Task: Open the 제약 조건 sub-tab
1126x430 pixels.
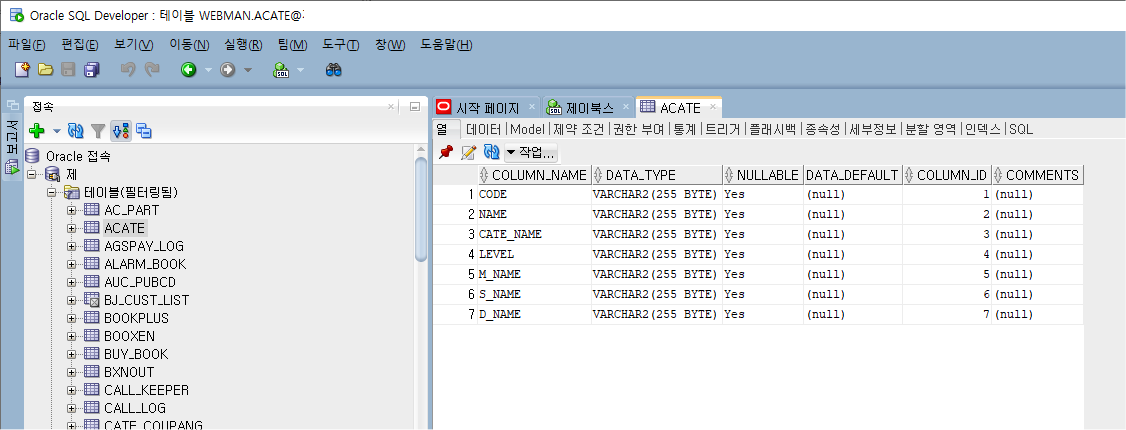Action: 579,129
